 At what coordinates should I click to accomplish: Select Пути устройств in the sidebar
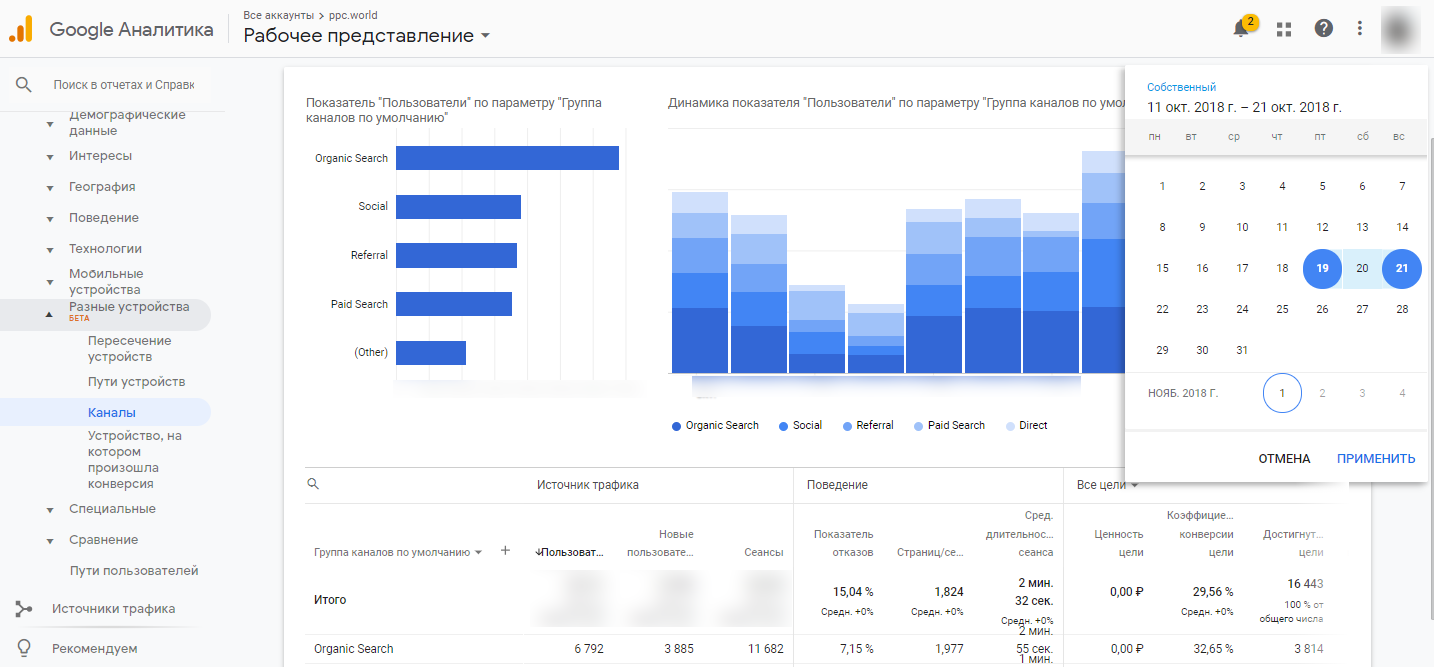pos(136,382)
